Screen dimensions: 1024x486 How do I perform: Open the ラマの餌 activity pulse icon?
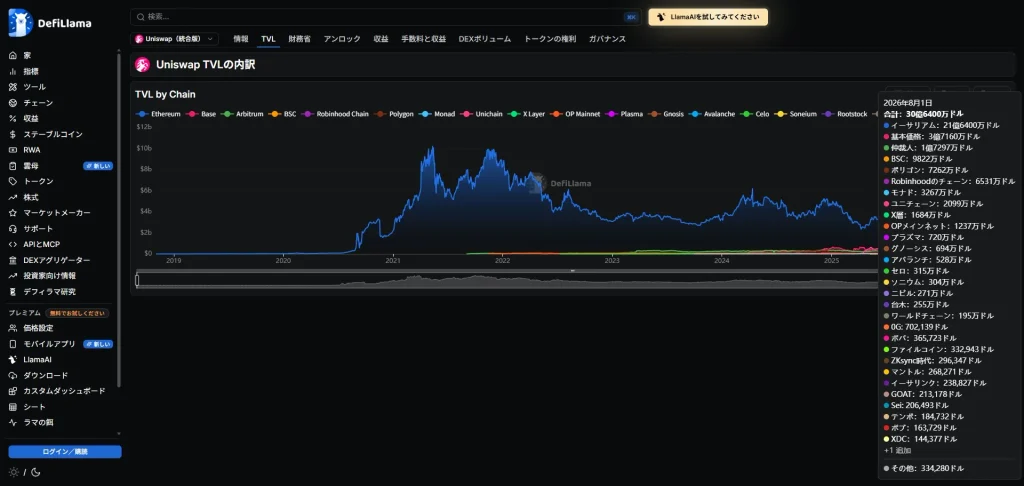(12, 422)
